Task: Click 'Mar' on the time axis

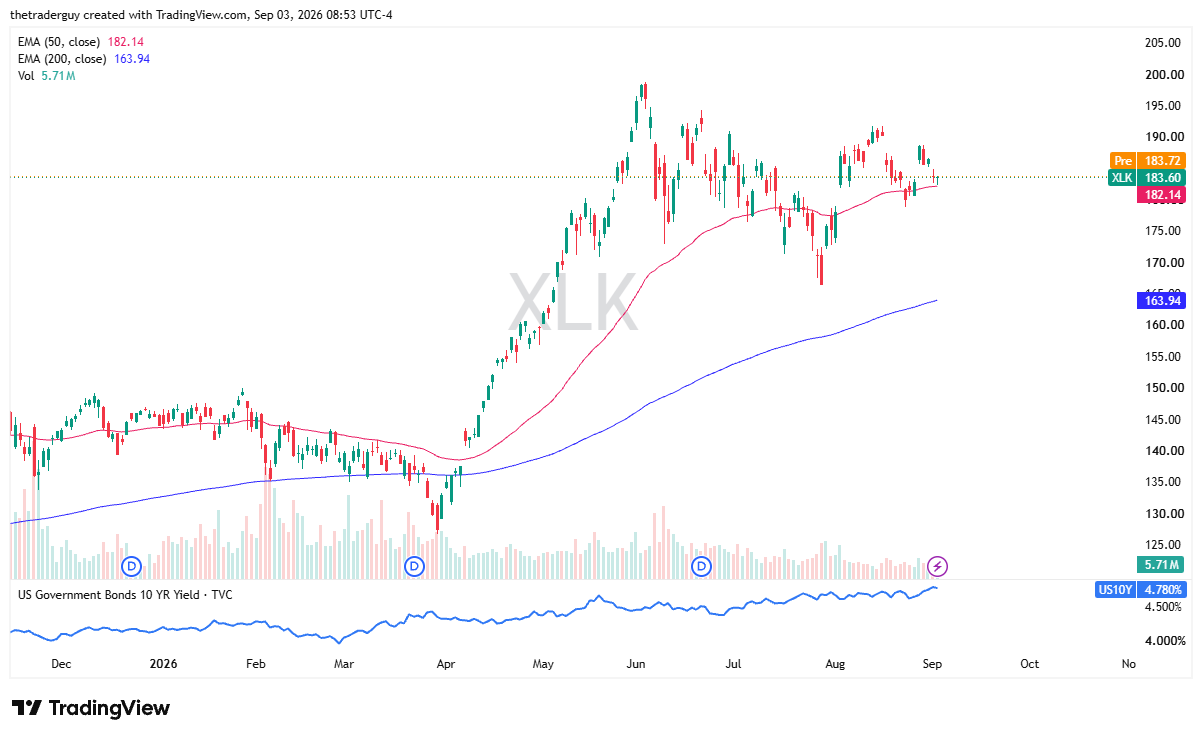Action: pyautogui.click(x=343, y=664)
